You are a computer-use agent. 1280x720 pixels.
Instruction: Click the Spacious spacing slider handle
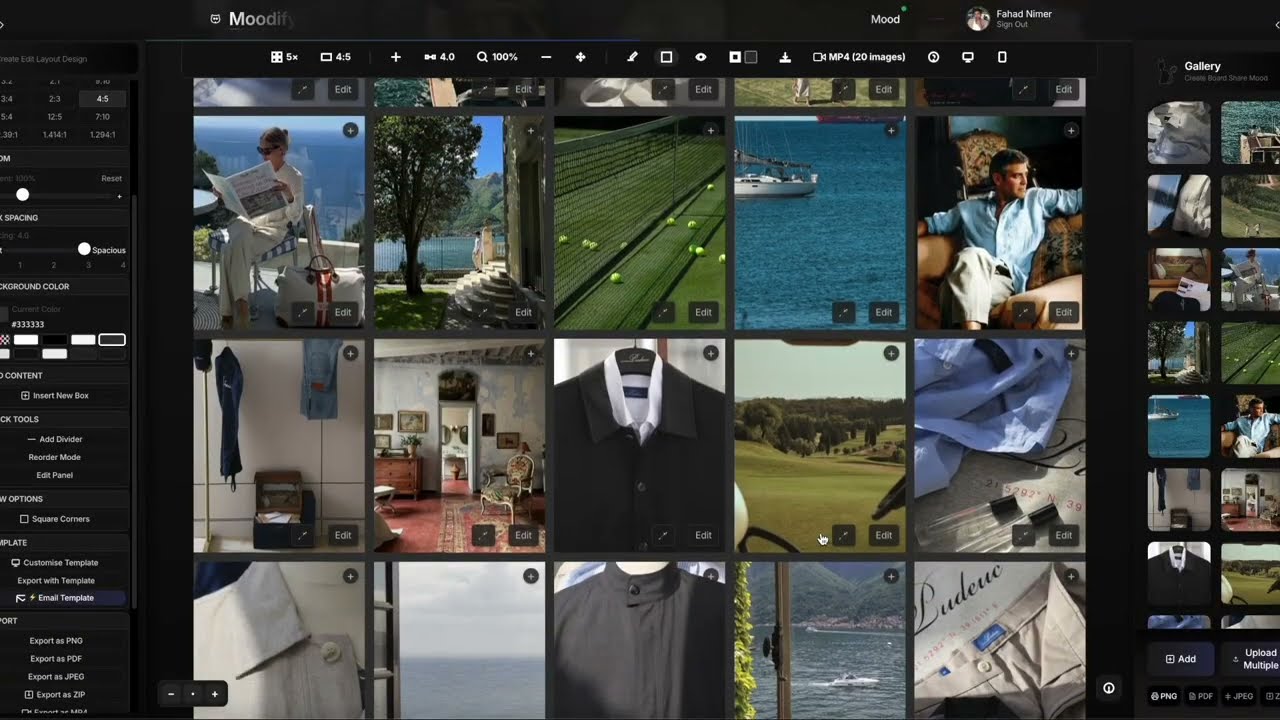tap(84, 249)
